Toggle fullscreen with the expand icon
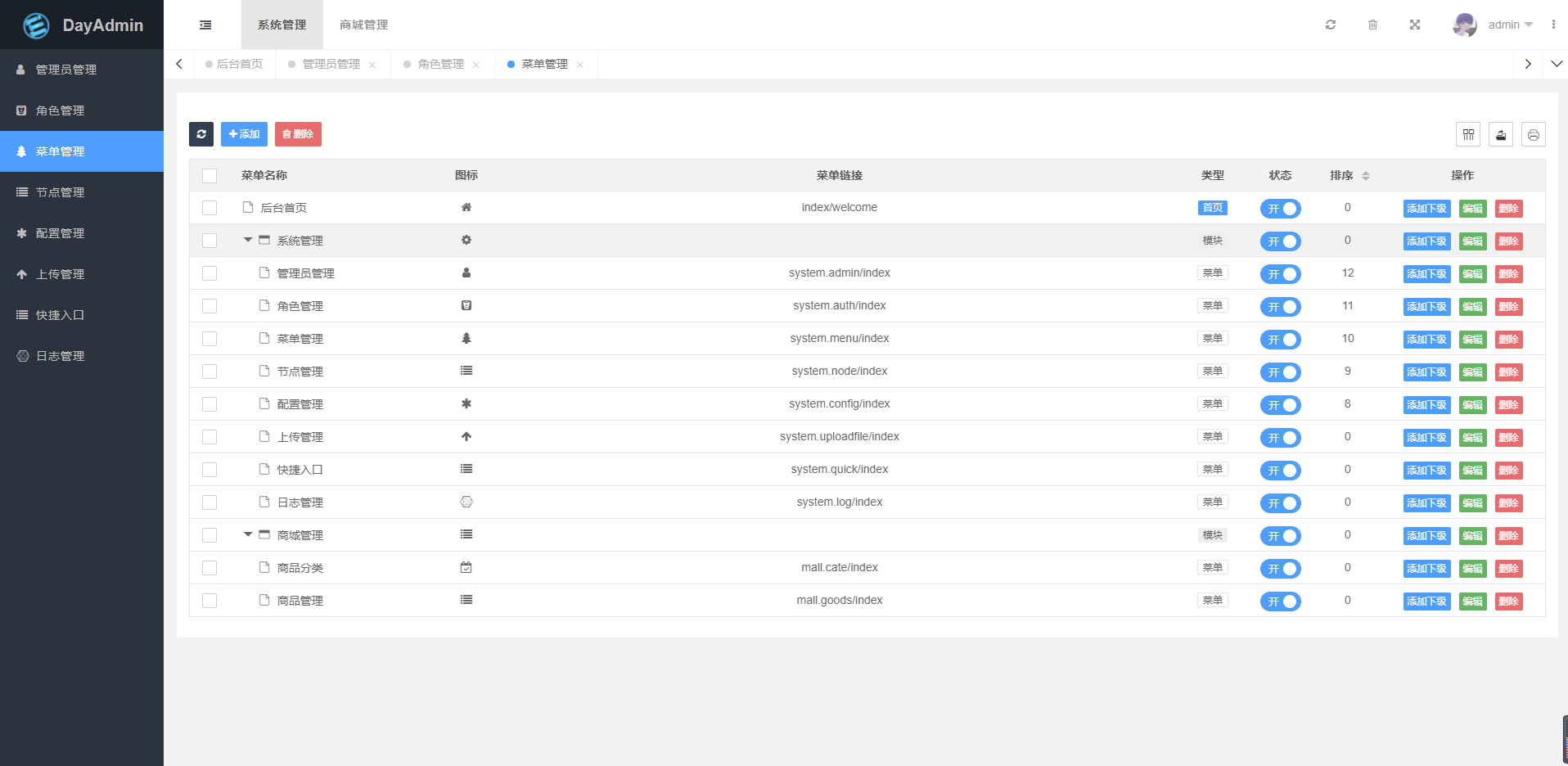This screenshot has width=1568, height=766. (x=1415, y=25)
